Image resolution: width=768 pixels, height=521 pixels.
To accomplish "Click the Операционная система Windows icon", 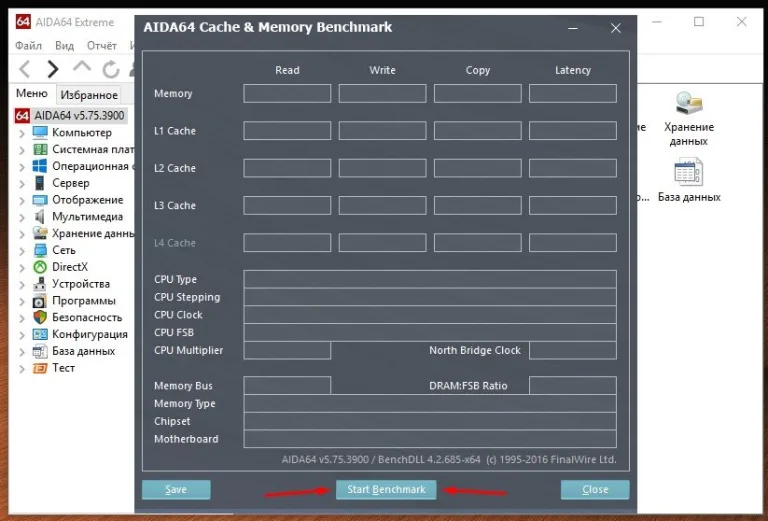I will coord(40,166).
